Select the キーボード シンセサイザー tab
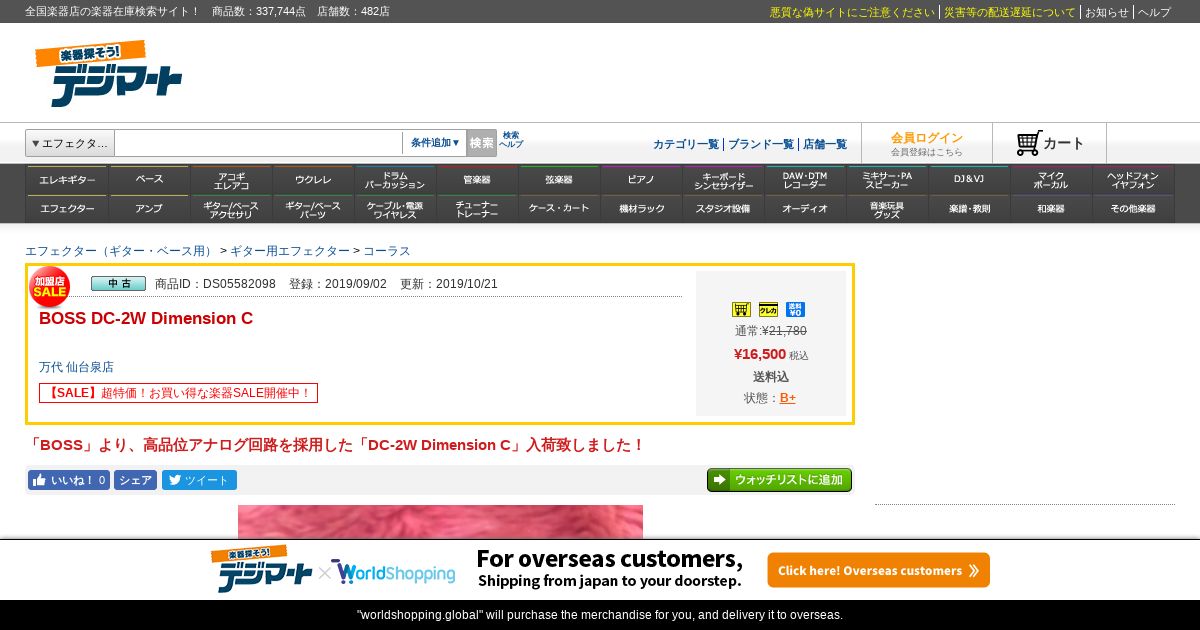Viewport: 1200px width, 630px height. tap(723, 180)
